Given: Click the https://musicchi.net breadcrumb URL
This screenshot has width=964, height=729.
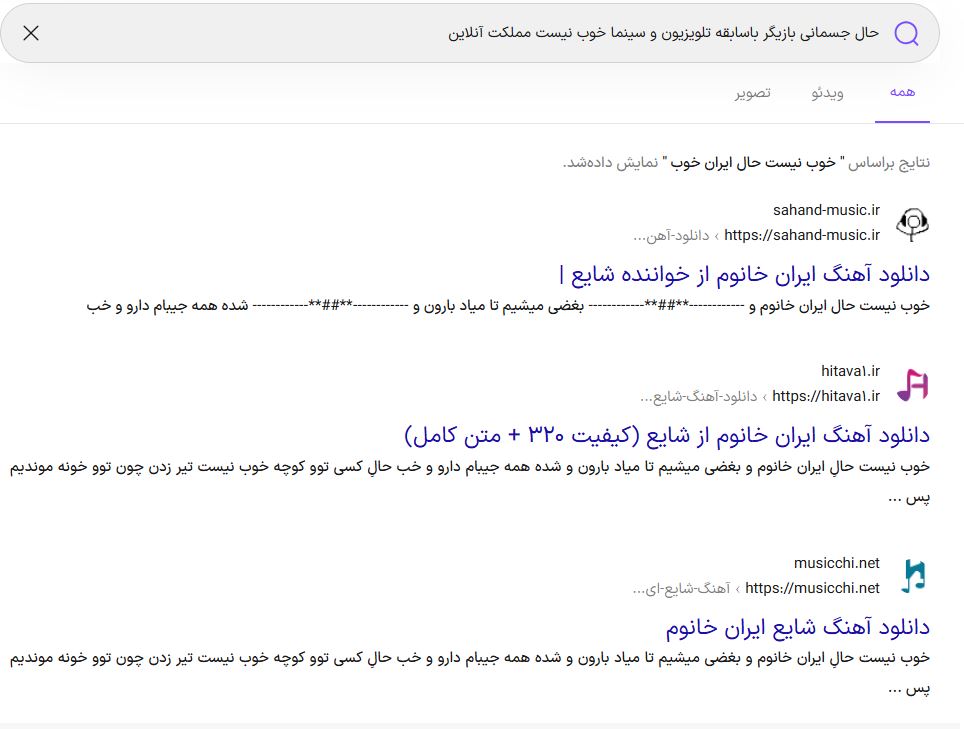Looking at the screenshot, I should 812,588.
